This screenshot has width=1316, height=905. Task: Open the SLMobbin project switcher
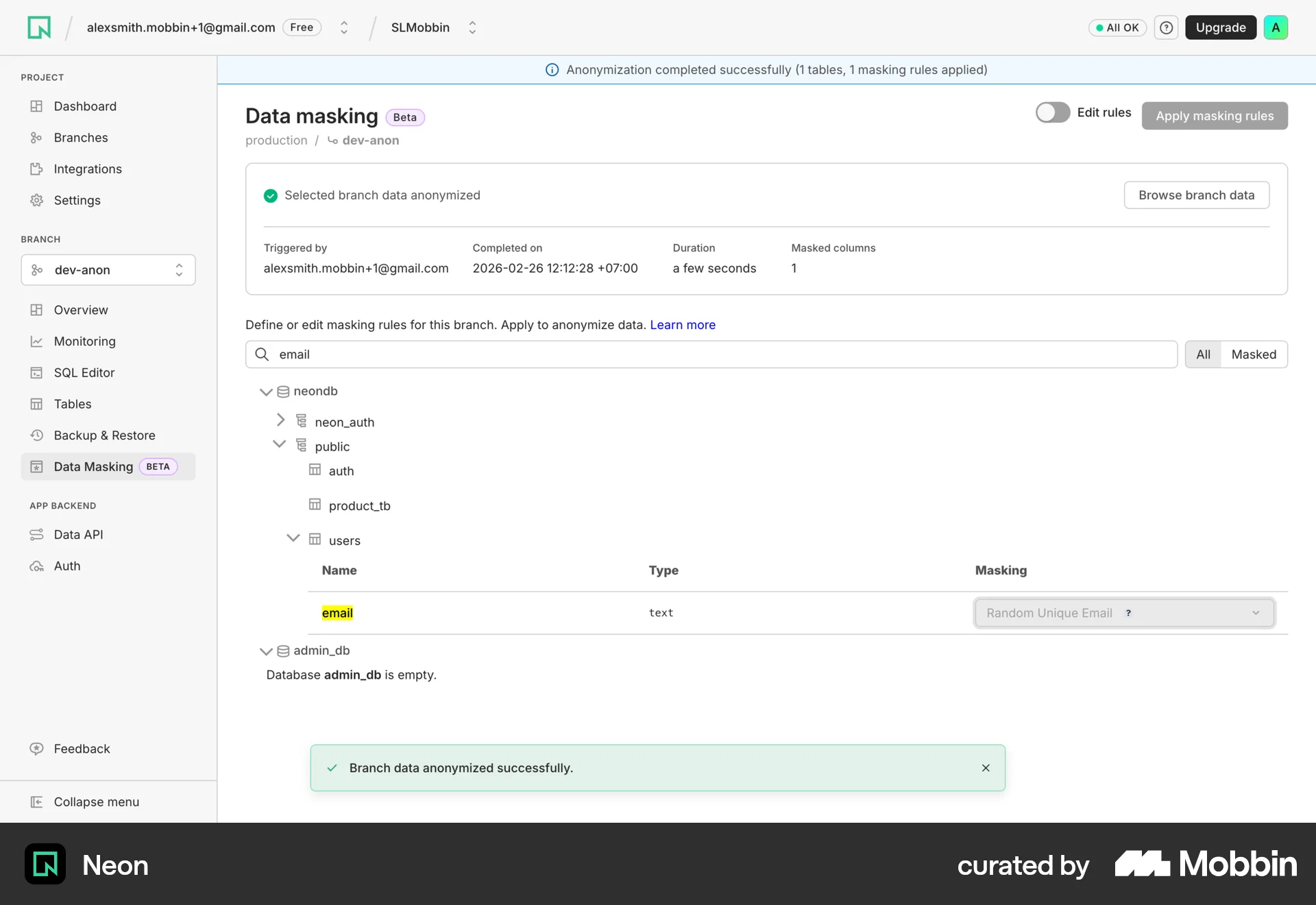472,27
